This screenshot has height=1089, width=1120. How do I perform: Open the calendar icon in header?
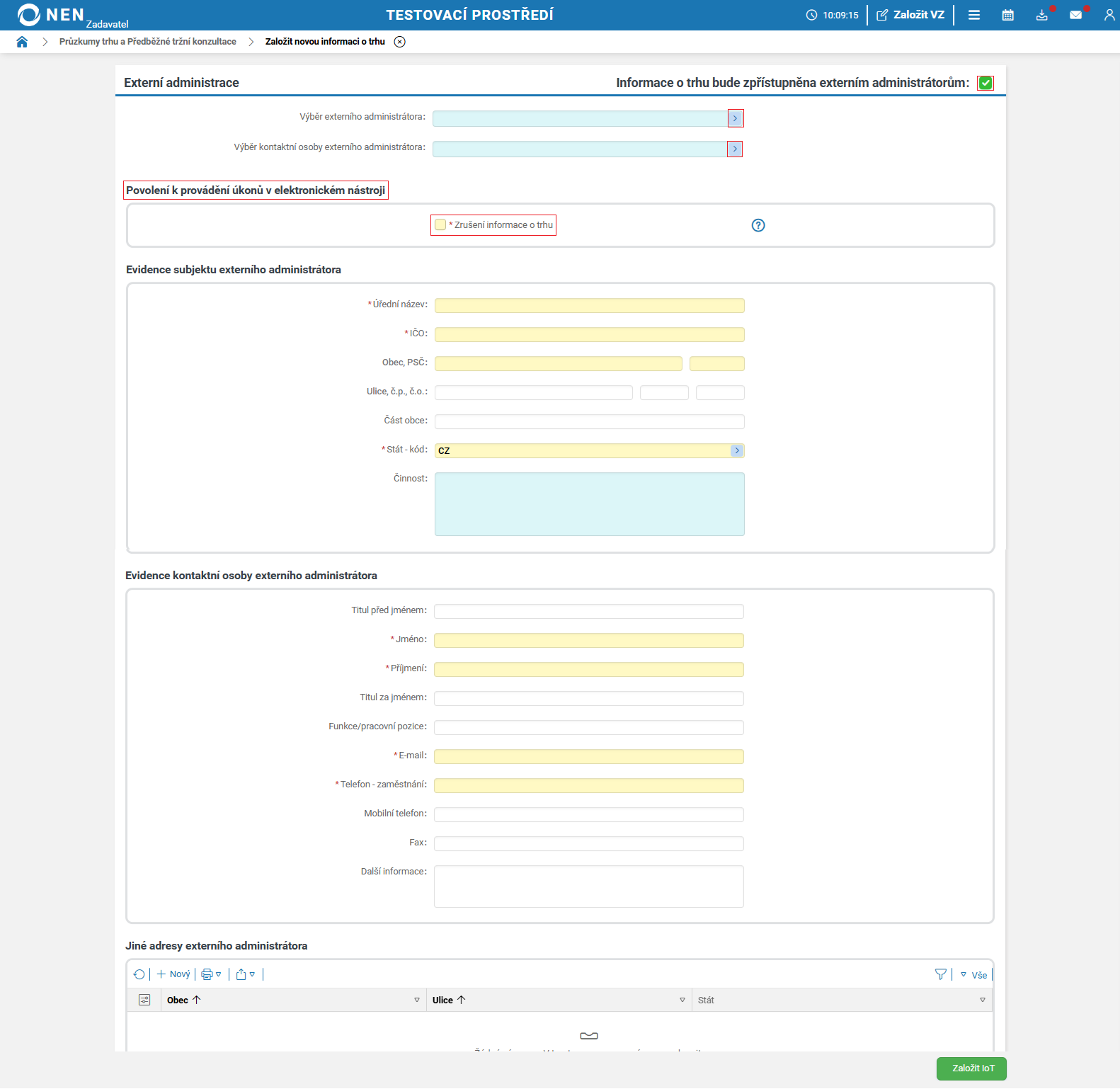point(1007,15)
